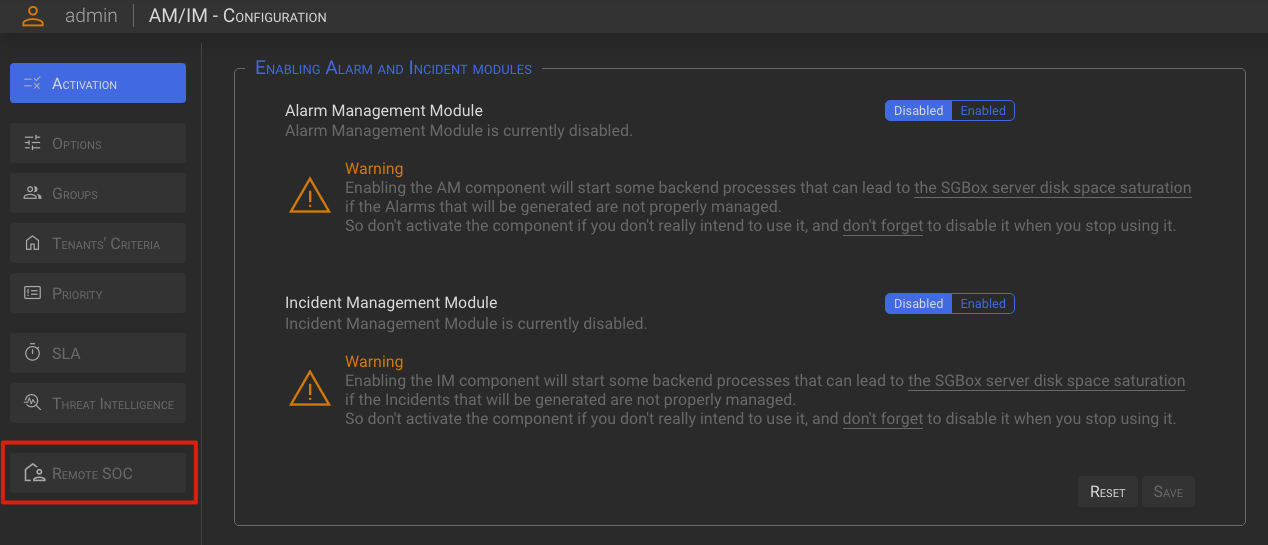This screenshot has height=545, width=1268.
Task: Open the Options configuration section
Action: click(98, 144)
